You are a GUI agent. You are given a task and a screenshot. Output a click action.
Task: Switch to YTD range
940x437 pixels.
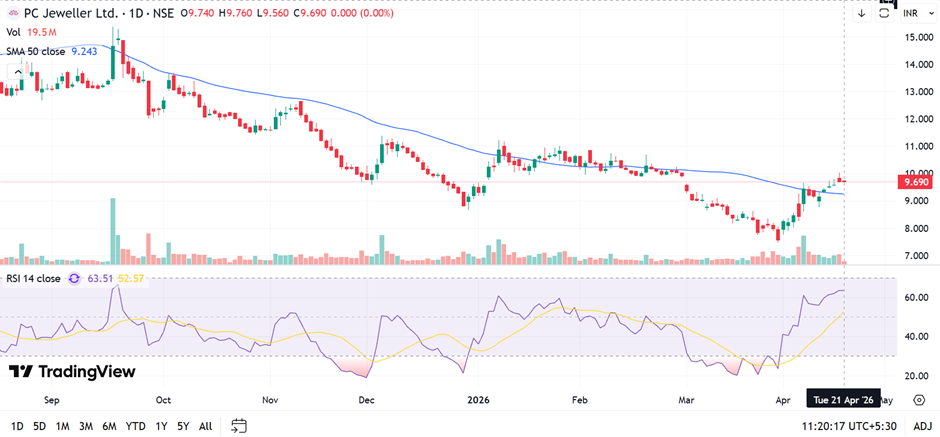135,425
